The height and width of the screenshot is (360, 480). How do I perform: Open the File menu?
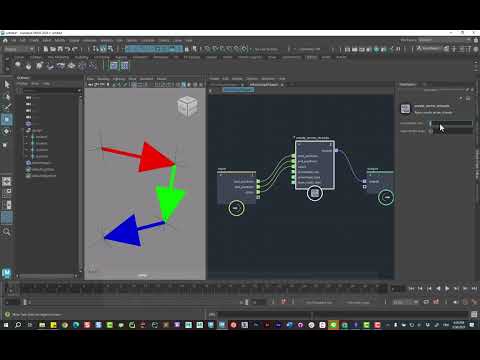(13, 40)
